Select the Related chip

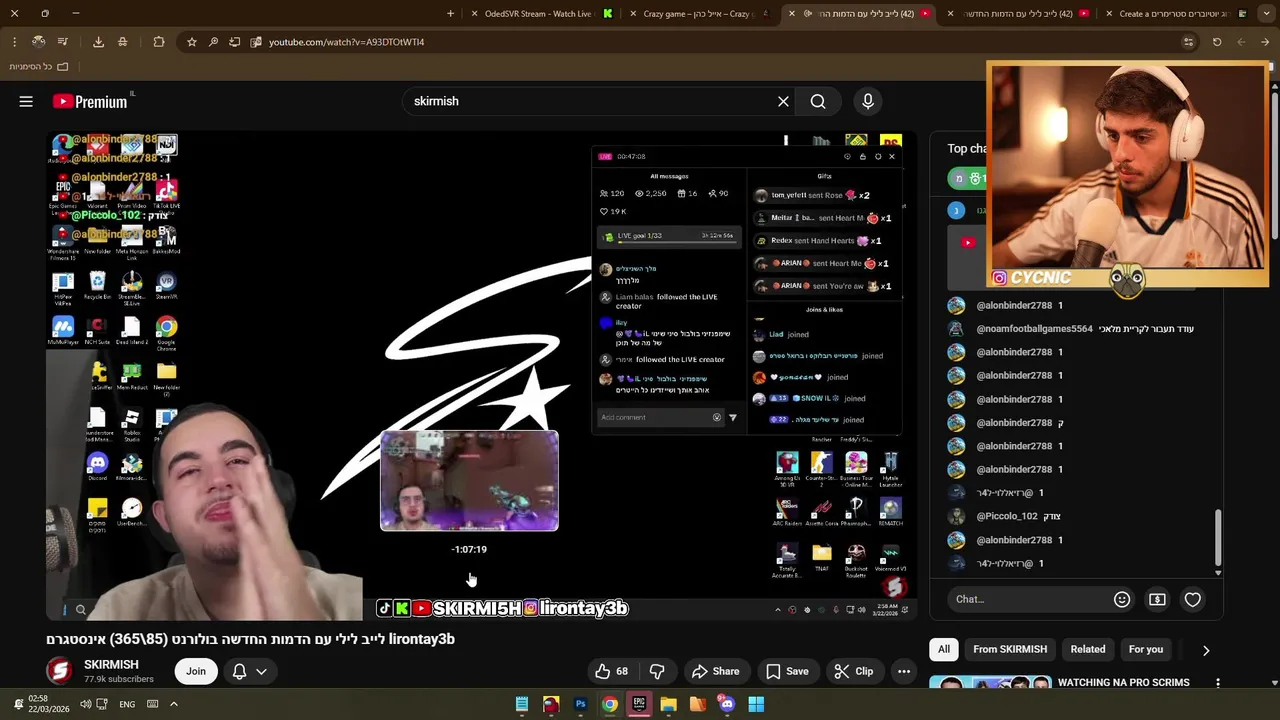[x=1088, y=650]
